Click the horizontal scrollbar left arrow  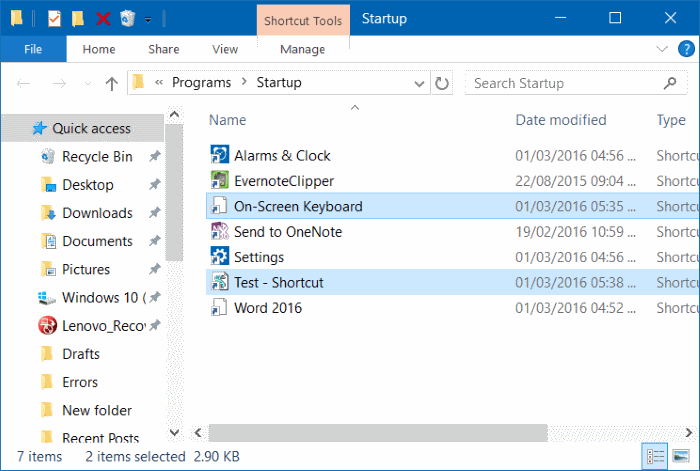[198, 433]
